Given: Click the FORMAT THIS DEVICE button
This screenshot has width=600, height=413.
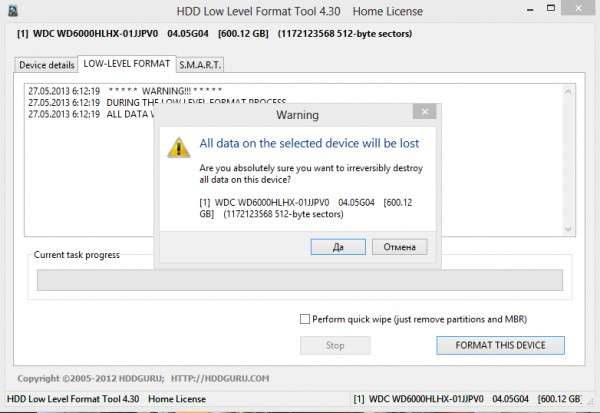Looking at the screenshot, I should coord(500,345).
